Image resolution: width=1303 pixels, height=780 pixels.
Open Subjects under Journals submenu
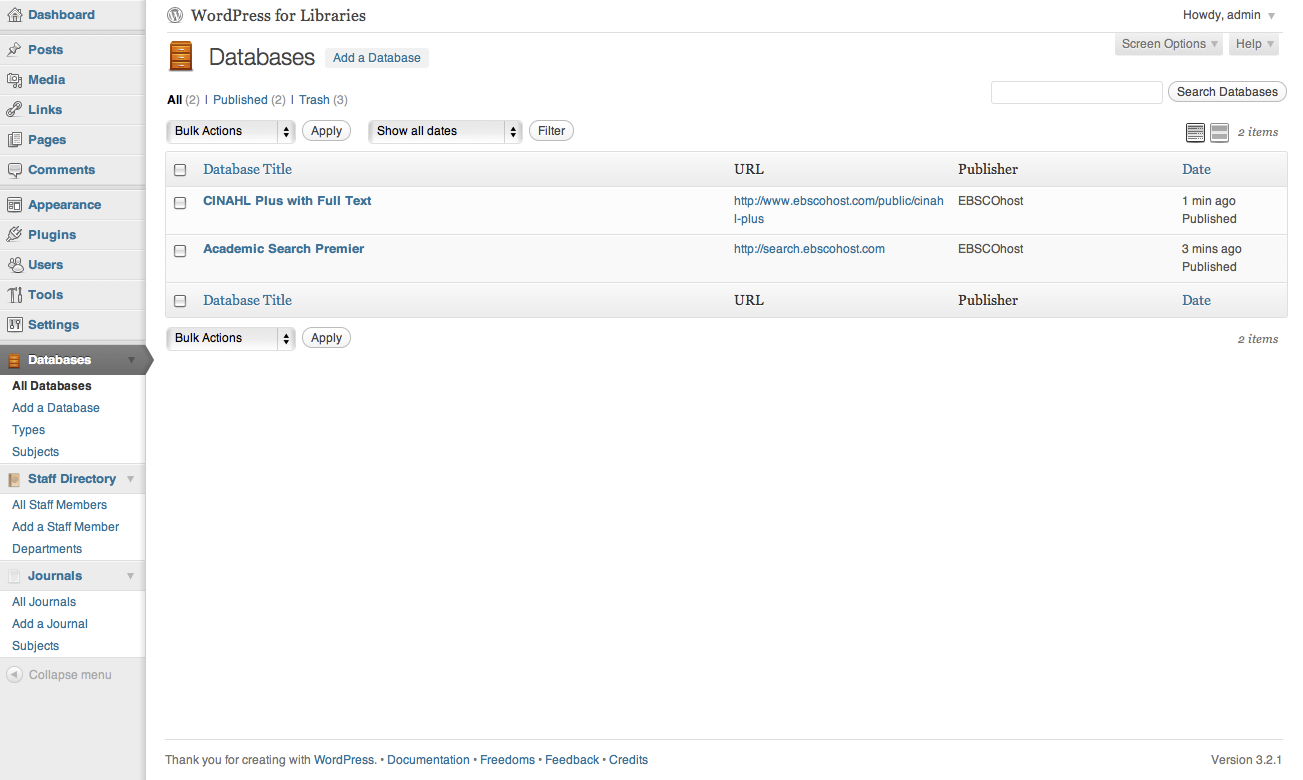point(35,646)
